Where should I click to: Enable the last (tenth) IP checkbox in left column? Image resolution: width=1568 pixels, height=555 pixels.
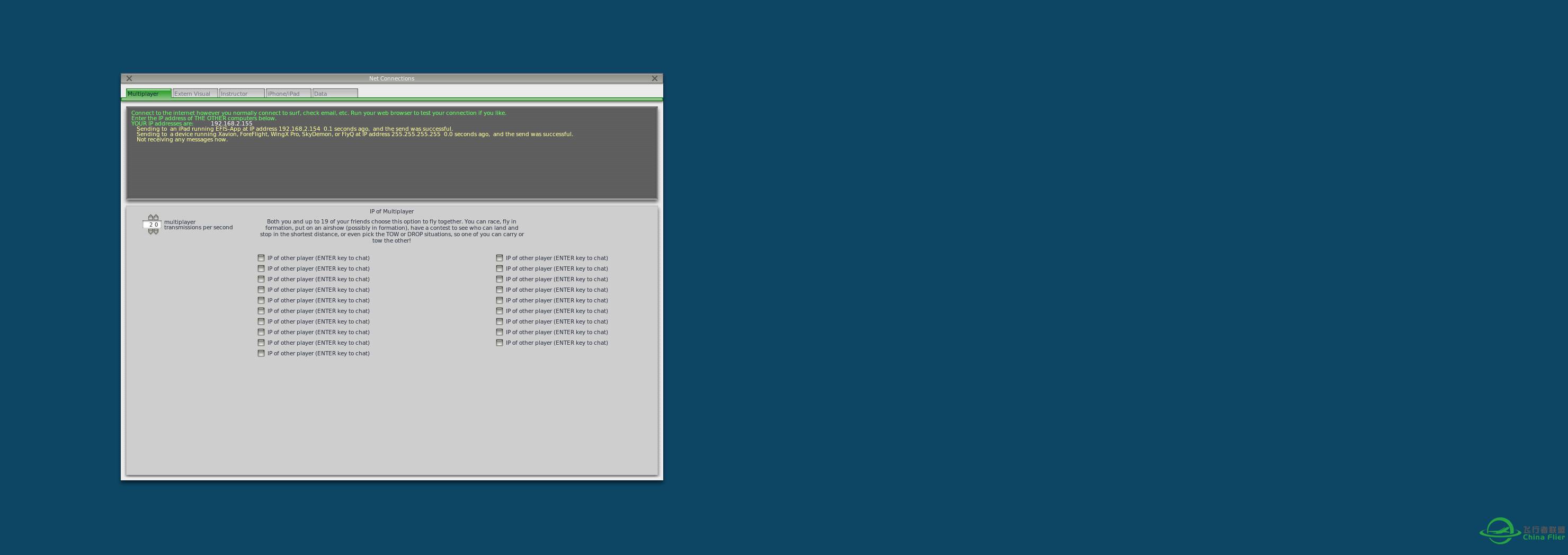tap(261, 354)
